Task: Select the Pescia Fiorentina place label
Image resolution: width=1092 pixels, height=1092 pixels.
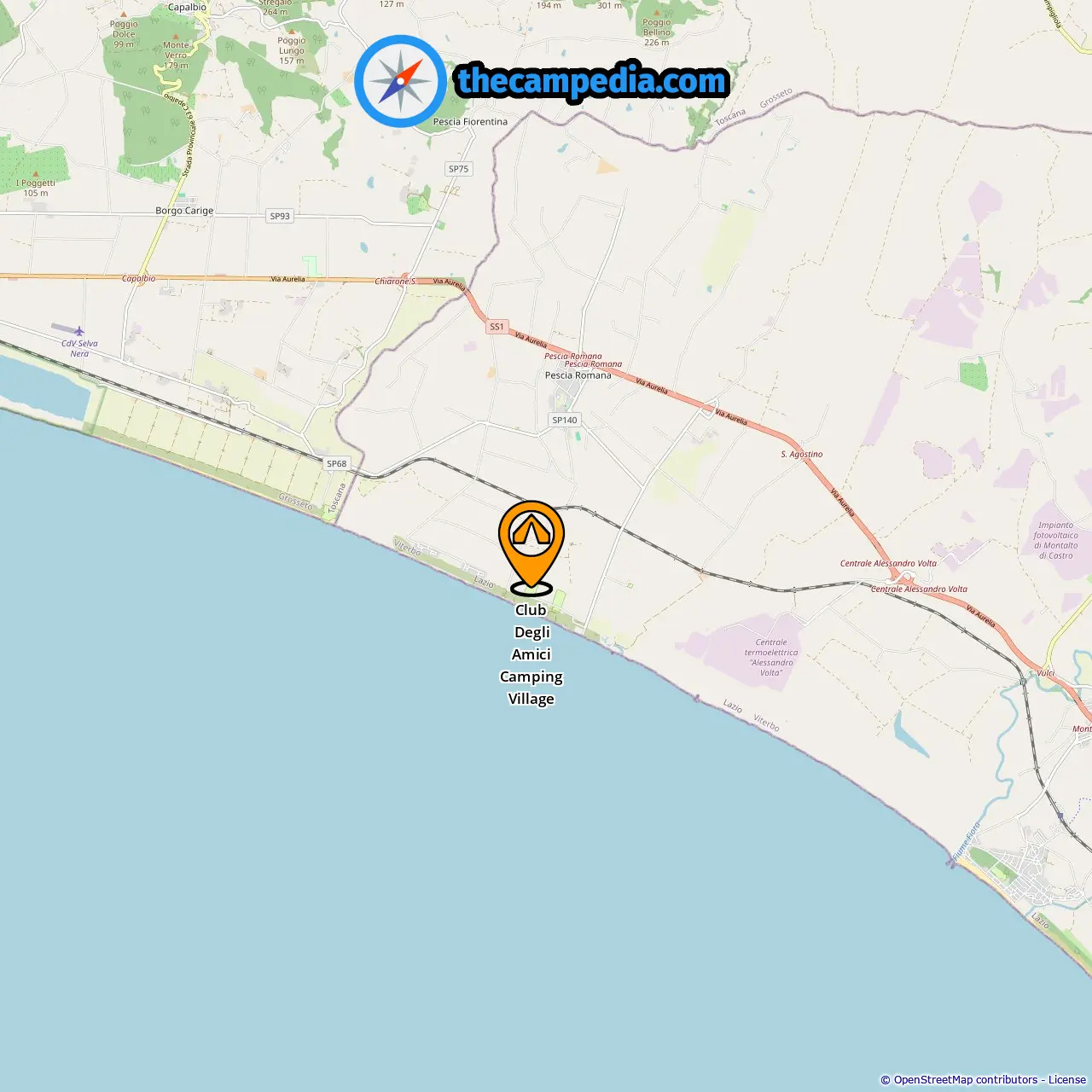Action: point(470,122)
